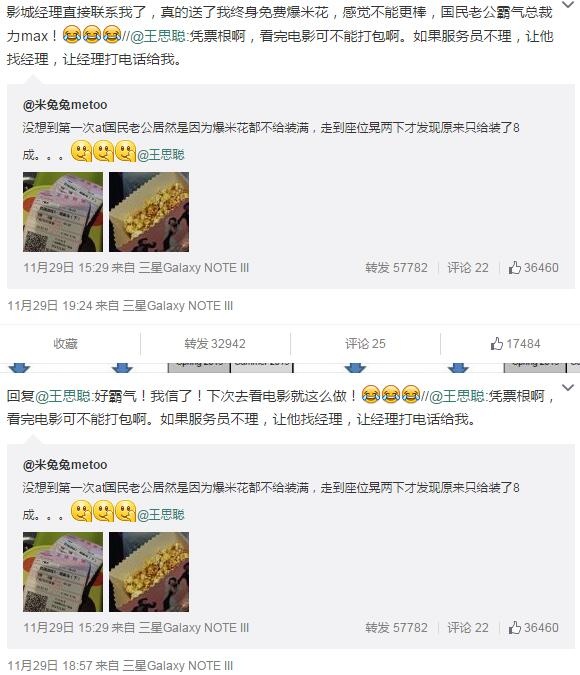View popcorn photo in first quoted post
The width and height of the screenshot is (580, 675).
149,212
